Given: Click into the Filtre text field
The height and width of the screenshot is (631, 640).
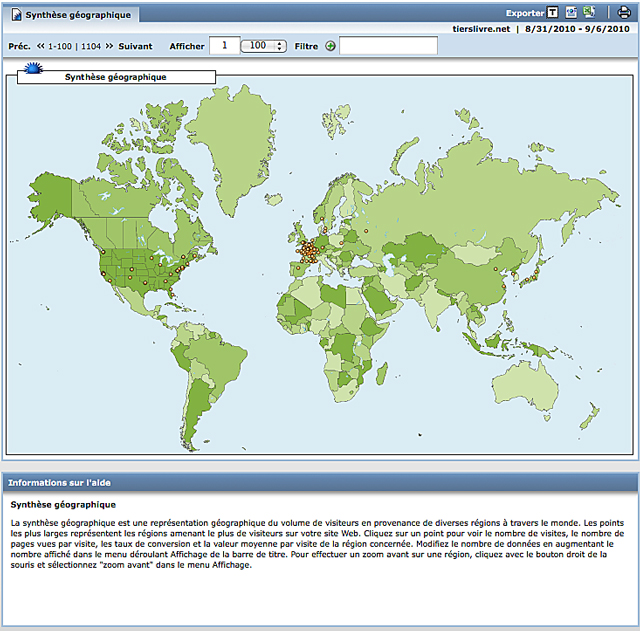Looking at the screenshot, I should coord(388,46).
